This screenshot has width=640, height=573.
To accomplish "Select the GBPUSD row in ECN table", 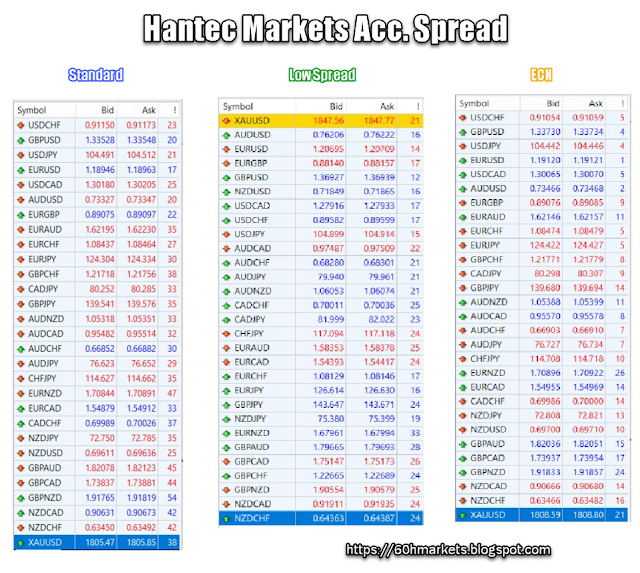I will coord(542,132).
